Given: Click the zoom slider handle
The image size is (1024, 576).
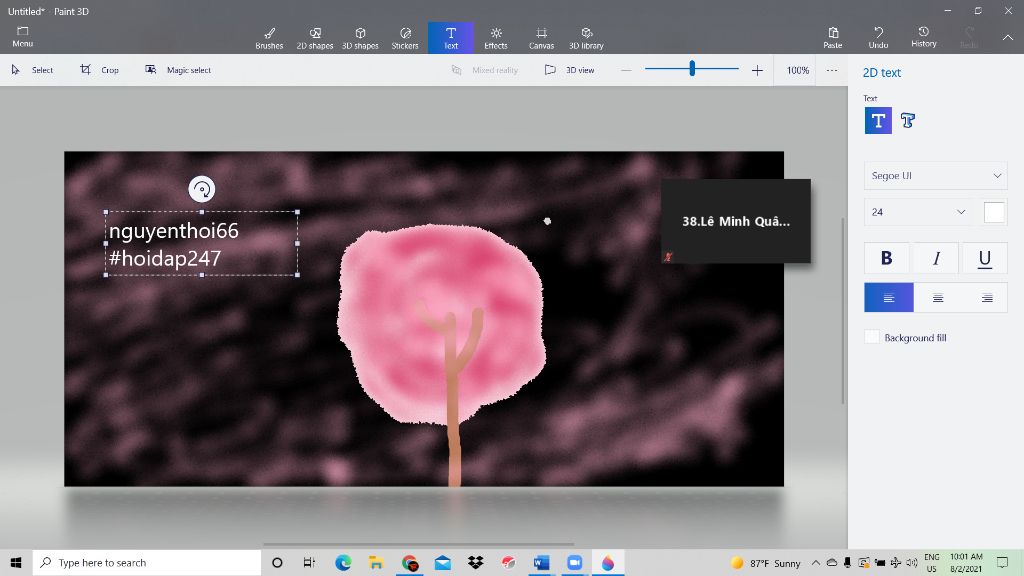Looking at the screenshot, I should pyautogui.click(x=692, y=68).
